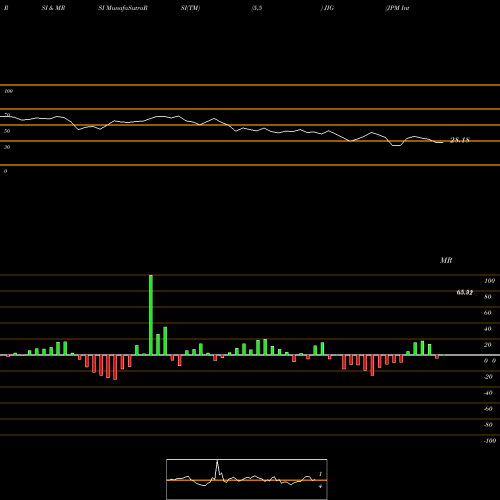Click the current RSI value 28.18
Viewport: 500px width, 500px height.
click(x=460, y=140)
